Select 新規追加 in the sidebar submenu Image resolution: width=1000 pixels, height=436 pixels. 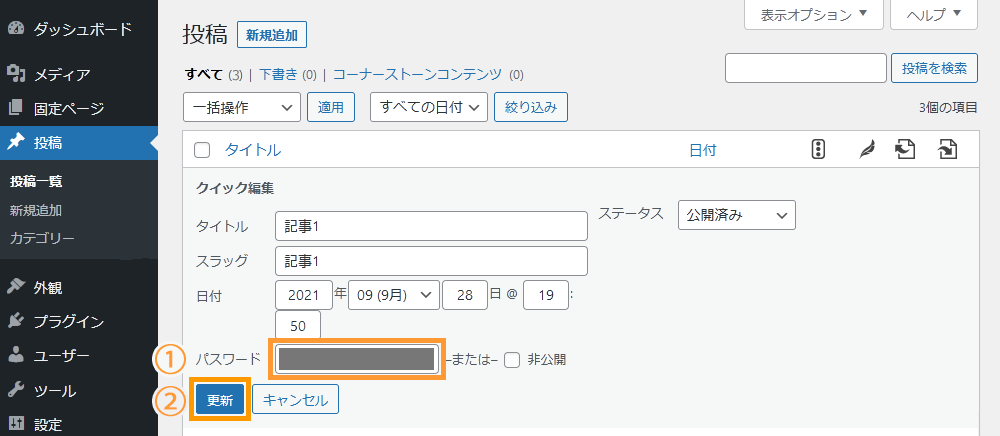click(x=36, y=210)
